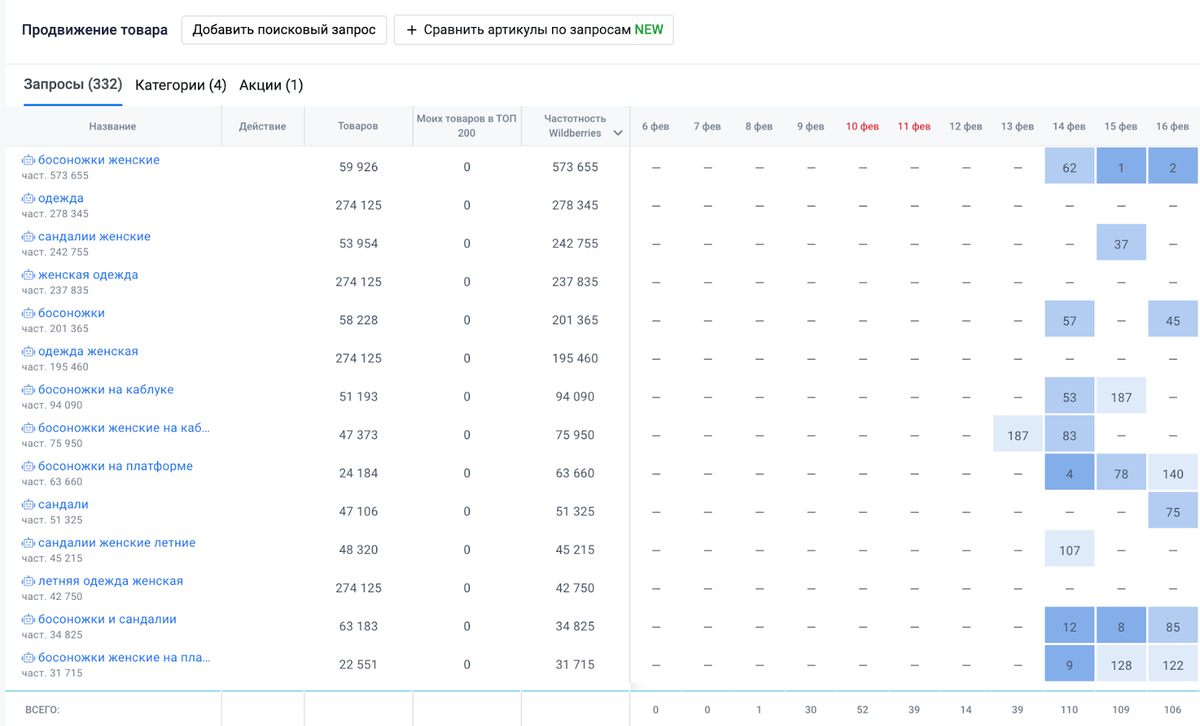Click position 140 on 16 фев

coord(1173,473)
